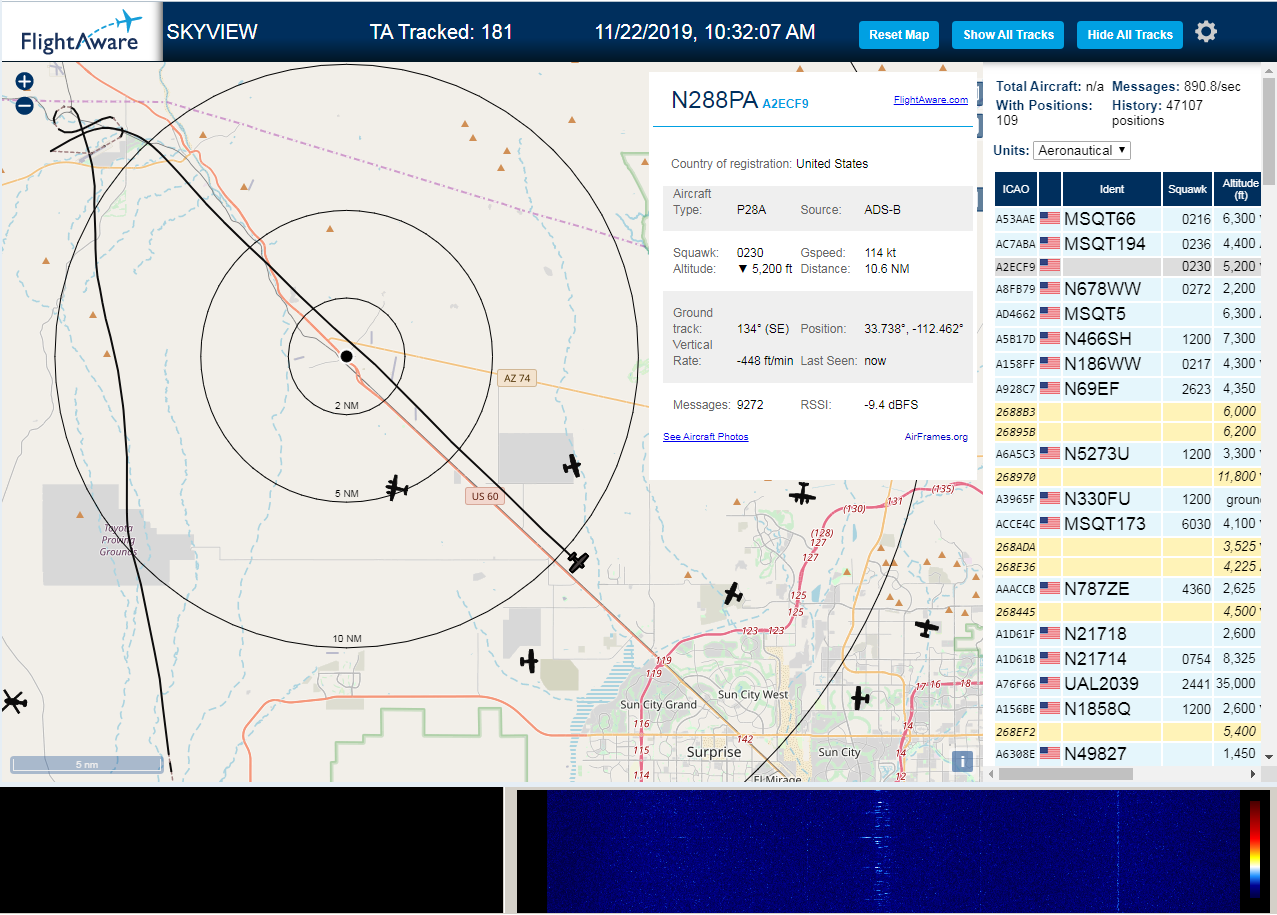Click Hide All Tracks button

1130,34
